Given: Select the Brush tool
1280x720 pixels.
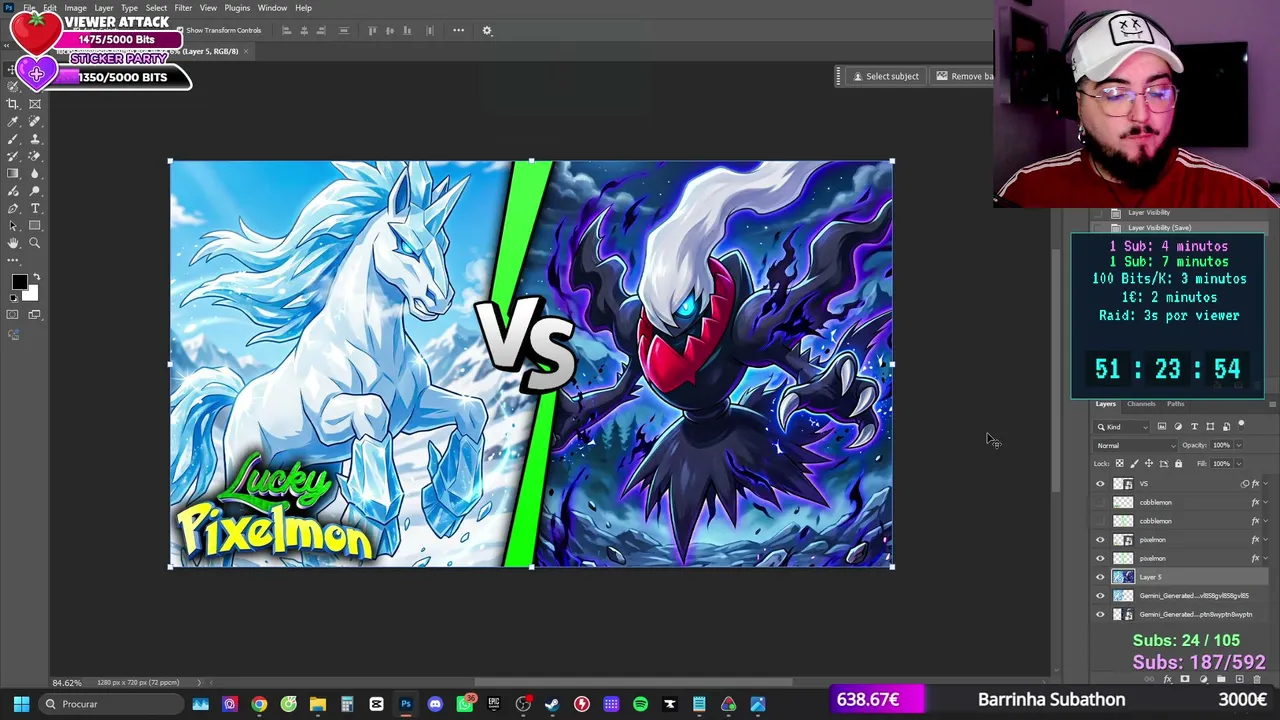Looking at the screenshot, I should (13, 139).
